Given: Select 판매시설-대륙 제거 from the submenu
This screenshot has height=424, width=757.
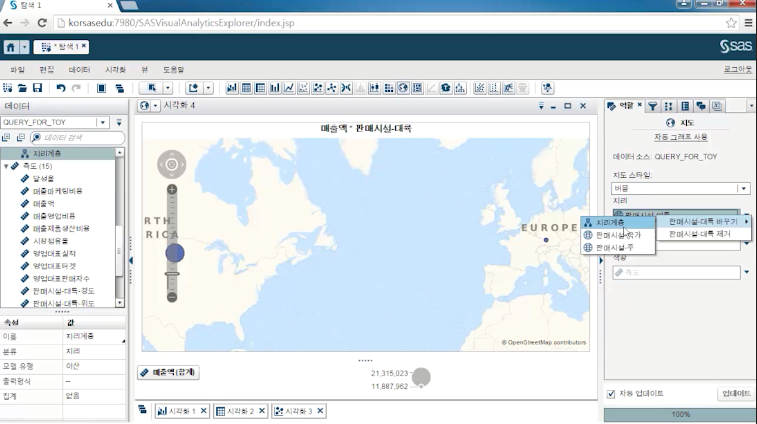Looking at the screenshot, I should pos(700,234).
